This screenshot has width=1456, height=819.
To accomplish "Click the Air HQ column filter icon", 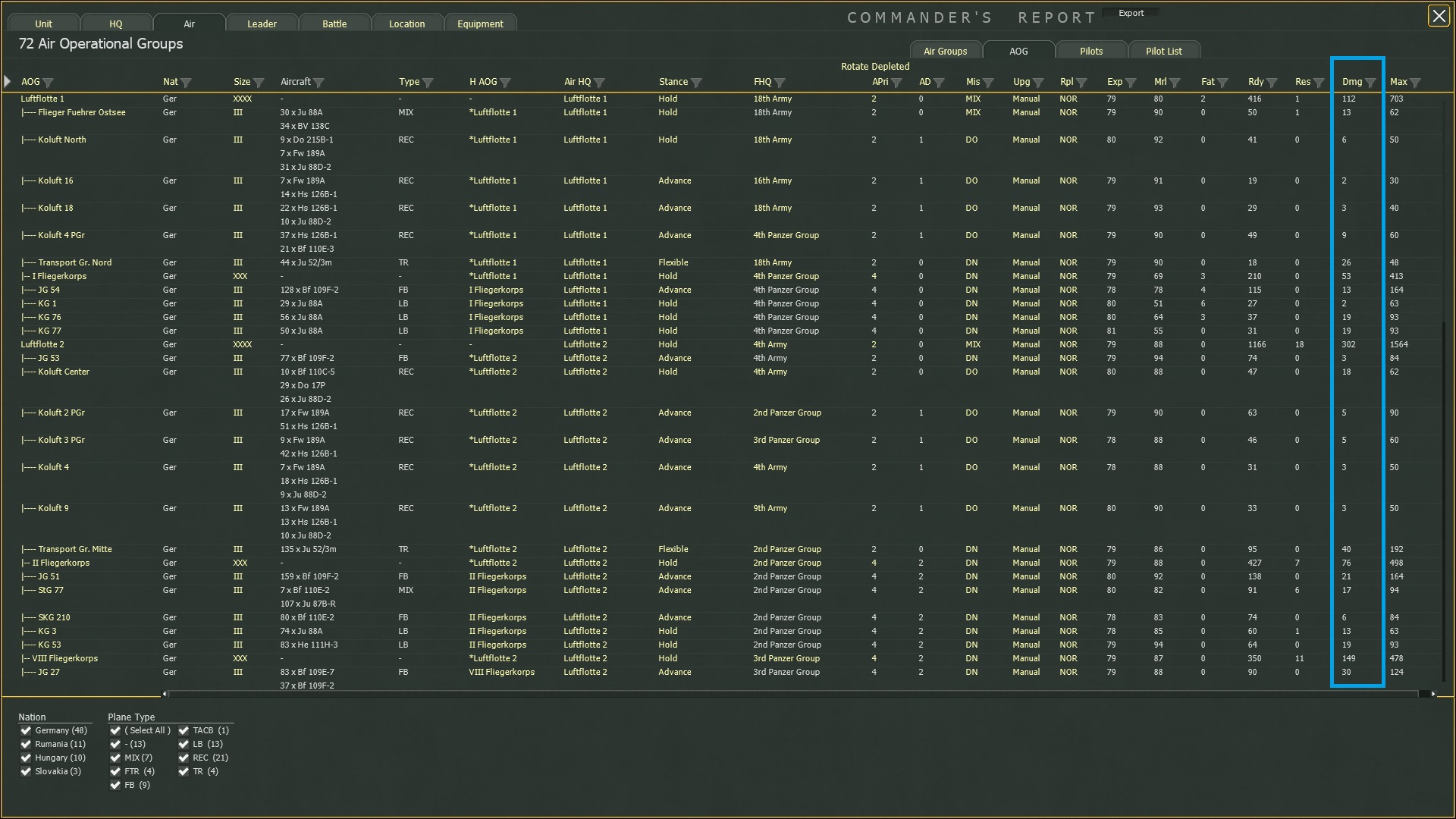I will pyautogui.click(x=600, y=83).
